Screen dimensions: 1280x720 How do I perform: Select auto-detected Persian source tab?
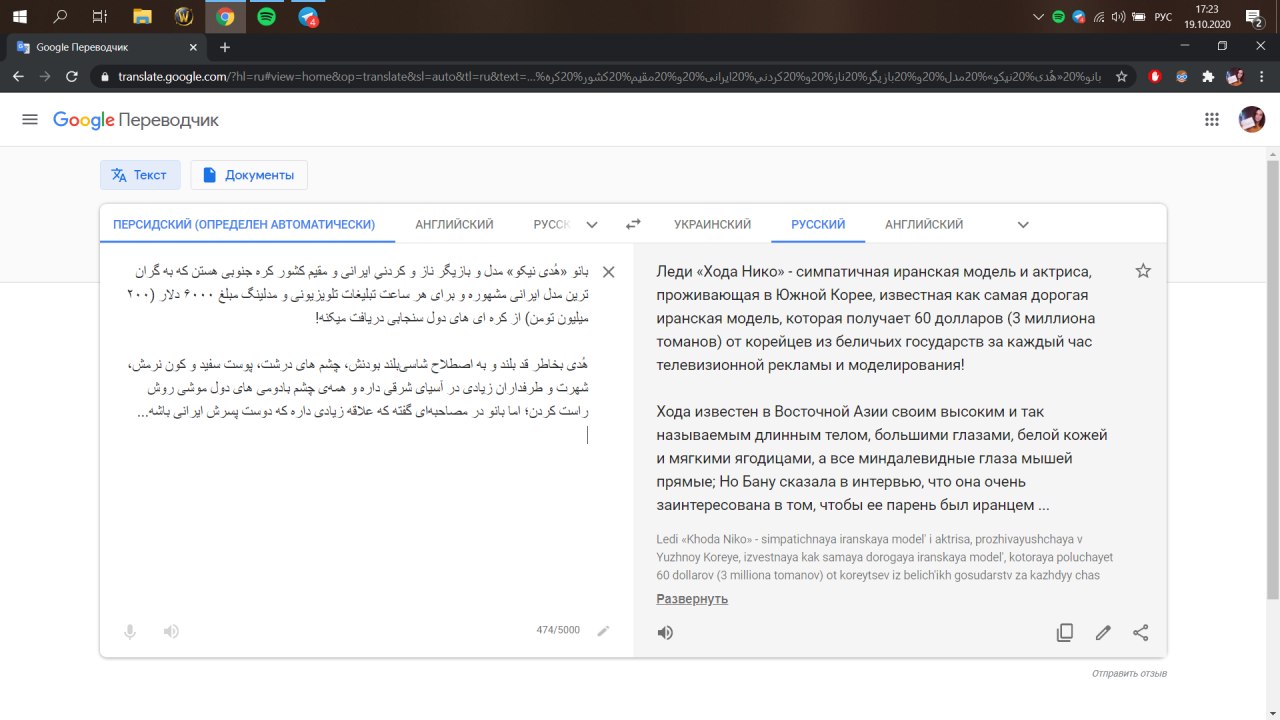(x=244, y=225)
